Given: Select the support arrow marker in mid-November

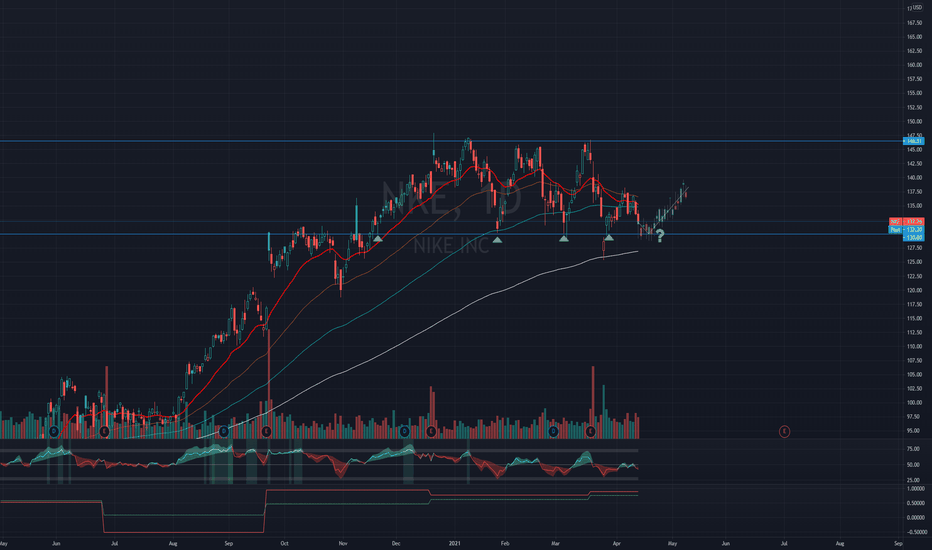Looking at the screenshot, I should (x=377, y=239).
